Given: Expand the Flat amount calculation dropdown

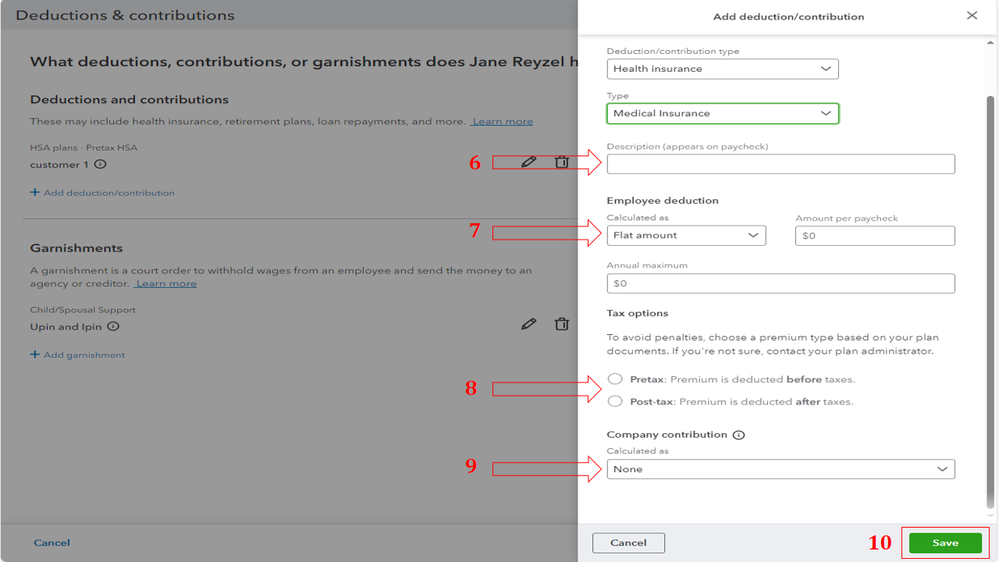Looking at the screenshot, I should pos(686,236).
